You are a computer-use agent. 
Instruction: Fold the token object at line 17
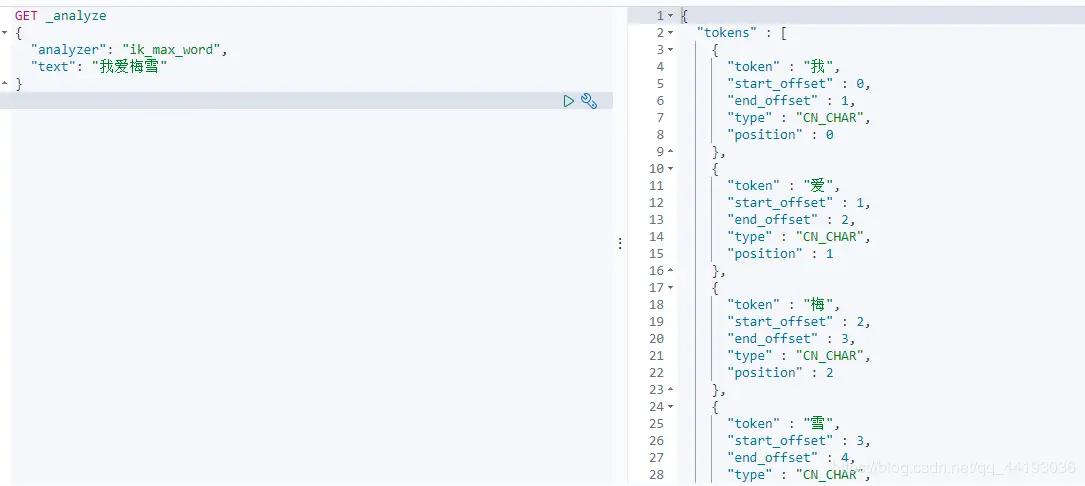[671, 288]
